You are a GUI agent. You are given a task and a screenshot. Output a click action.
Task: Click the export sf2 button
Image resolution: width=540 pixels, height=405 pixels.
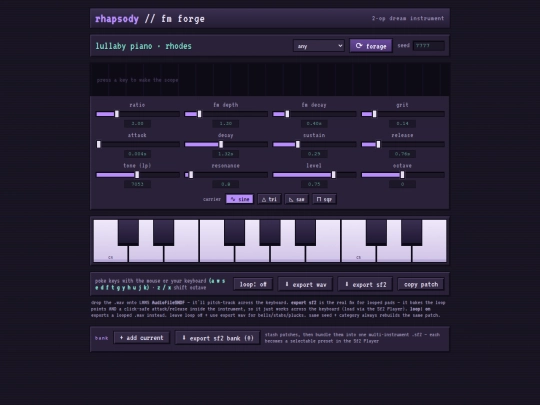(x=365, y=284)
